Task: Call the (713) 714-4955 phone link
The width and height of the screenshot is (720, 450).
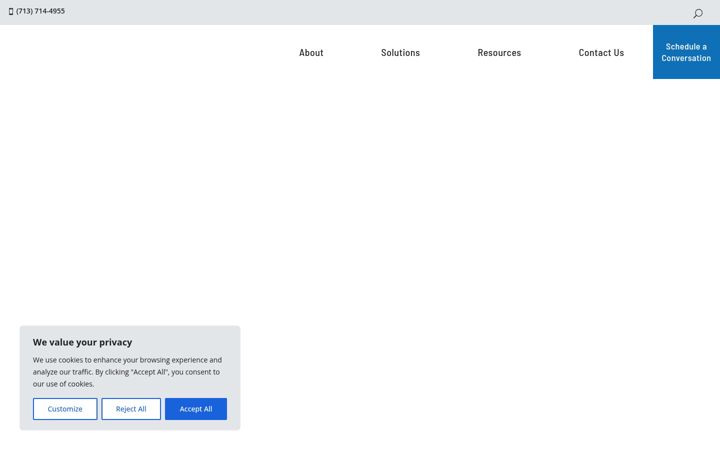Action: click(40, 11)
